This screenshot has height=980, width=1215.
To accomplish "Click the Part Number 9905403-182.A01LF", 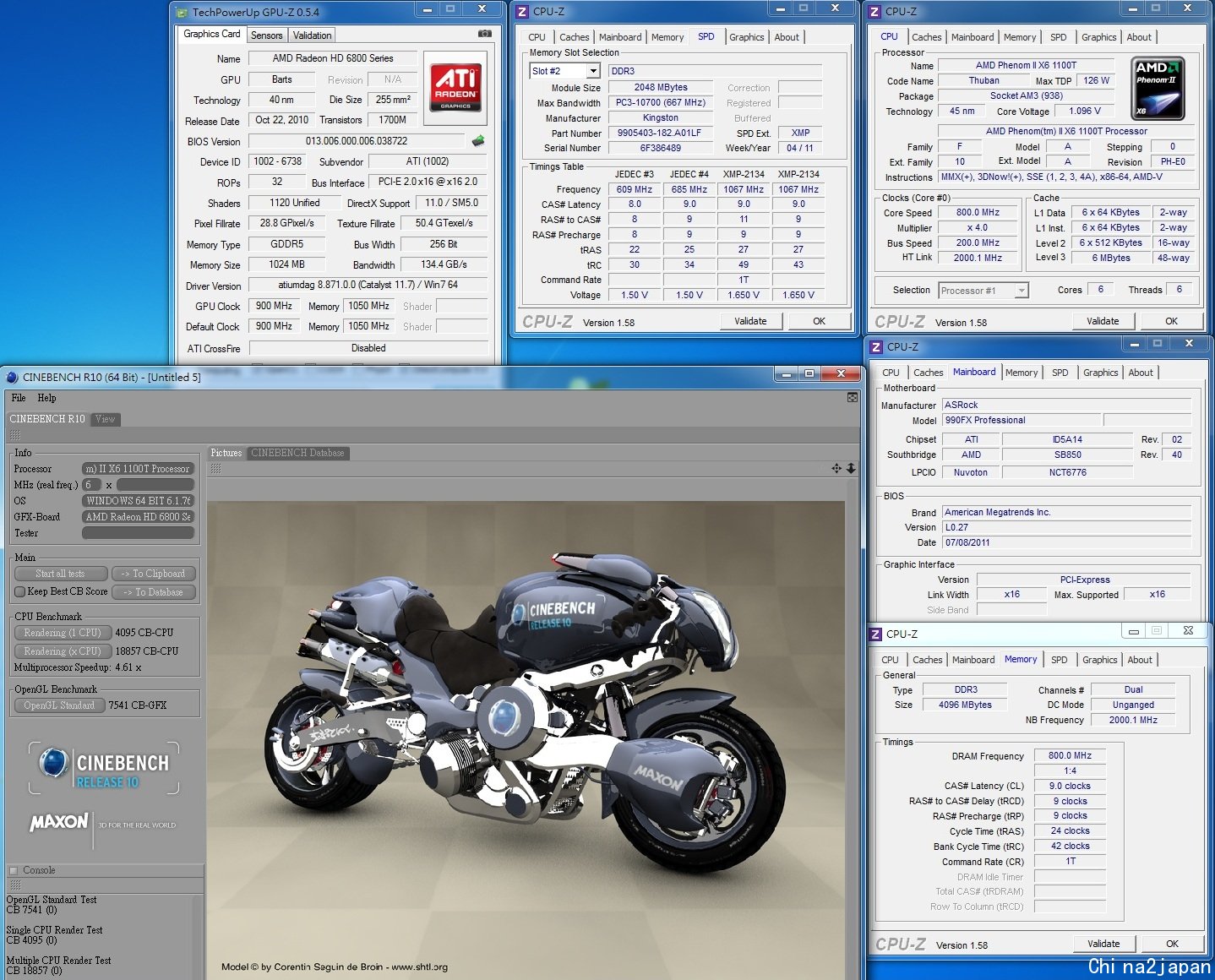I will (x=660, y=133).
